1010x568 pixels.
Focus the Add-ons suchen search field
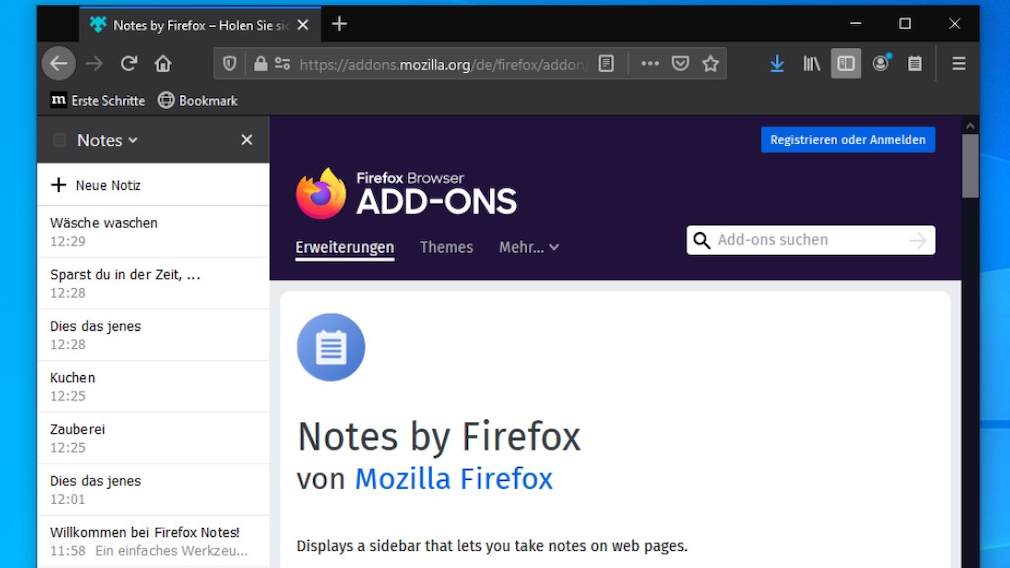pos(810,240)
